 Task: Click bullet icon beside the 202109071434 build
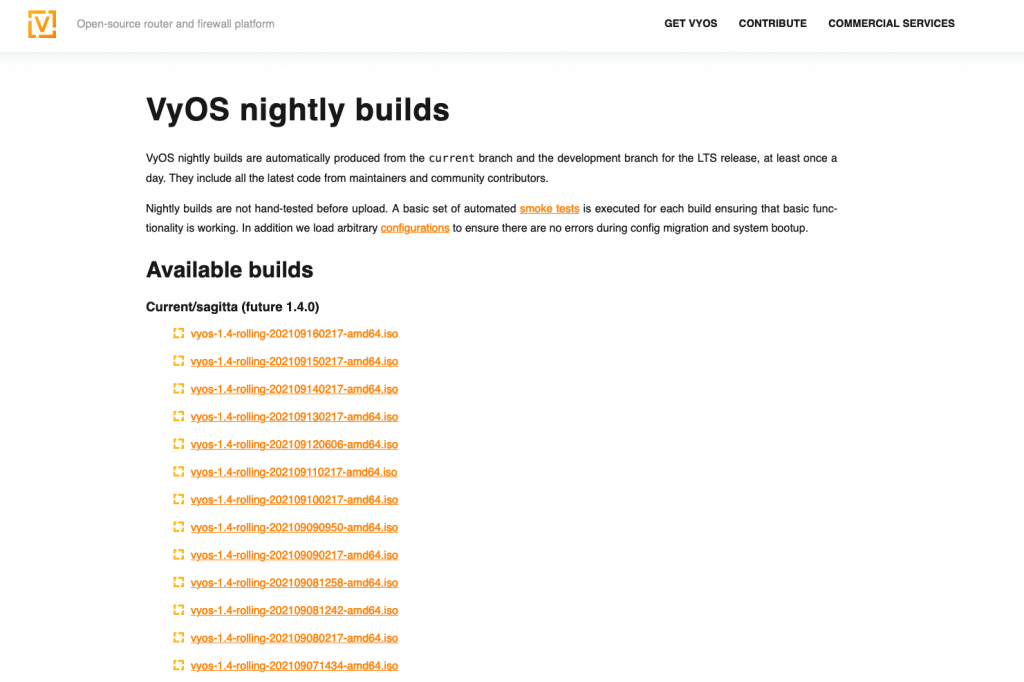pos(178,665)
